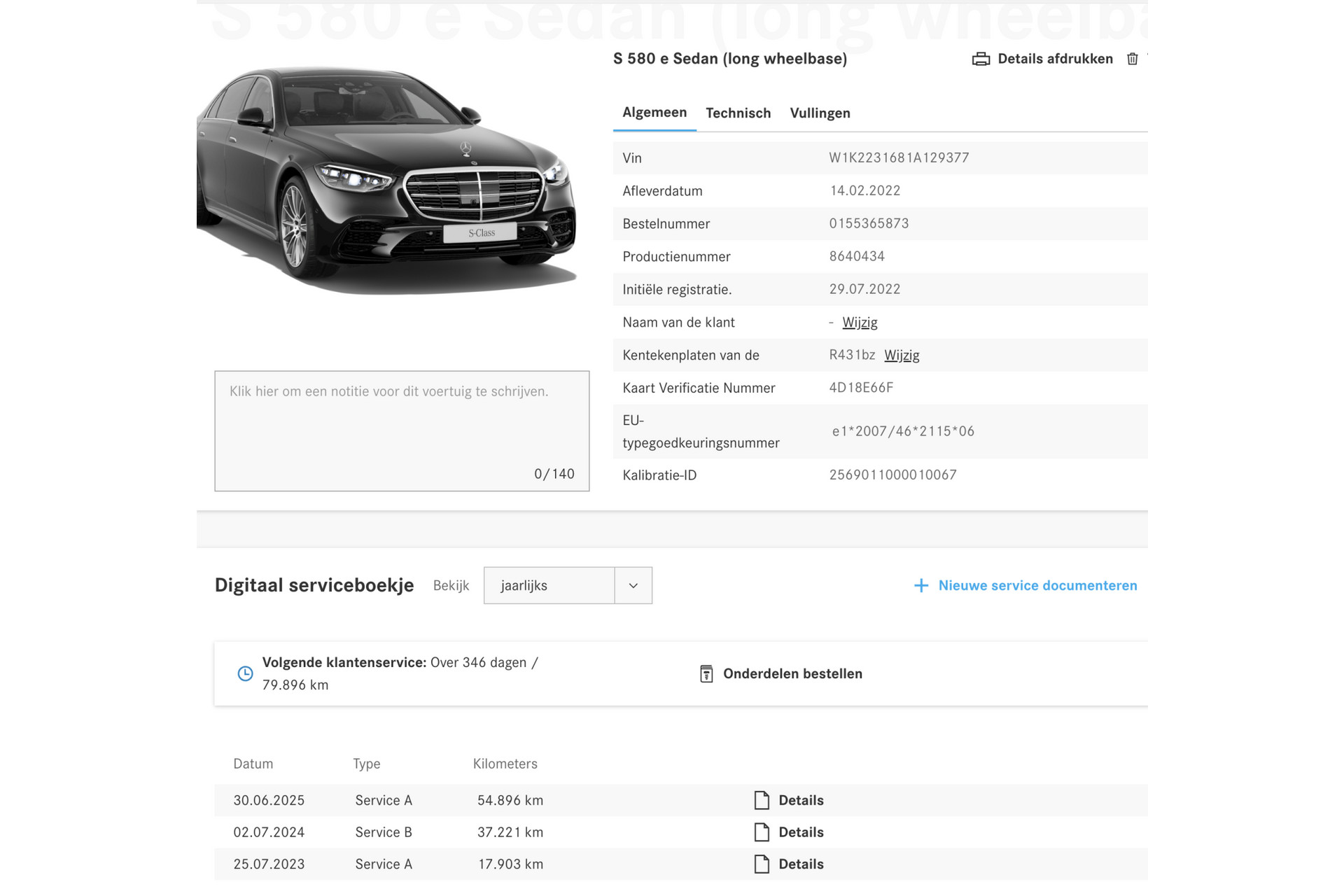Open document icon for 30.06.2025 service
This screenshot has width=1344, height=896.
click(x=762, y=800)
